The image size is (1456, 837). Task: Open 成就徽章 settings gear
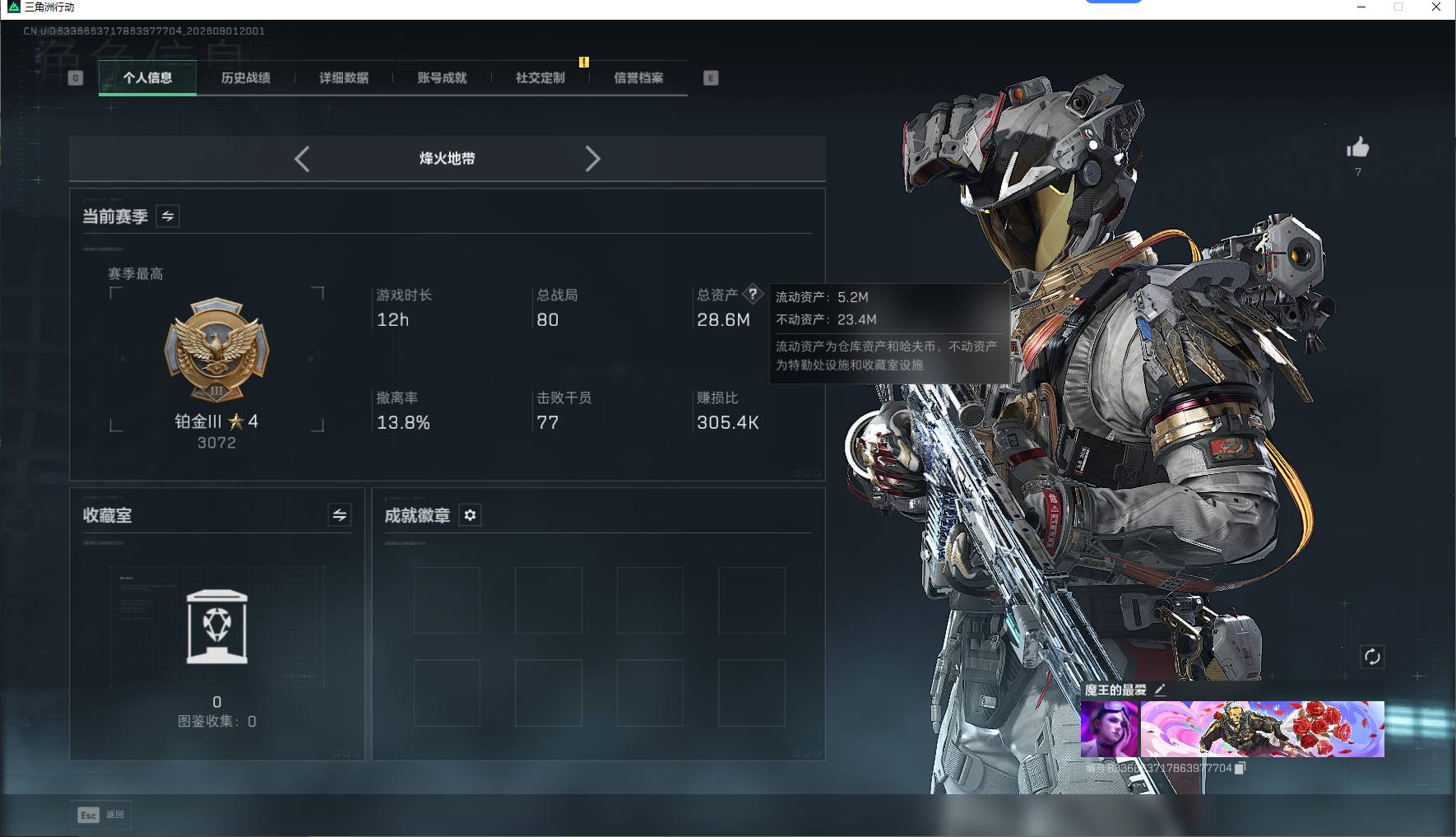(x=470, y=515)
